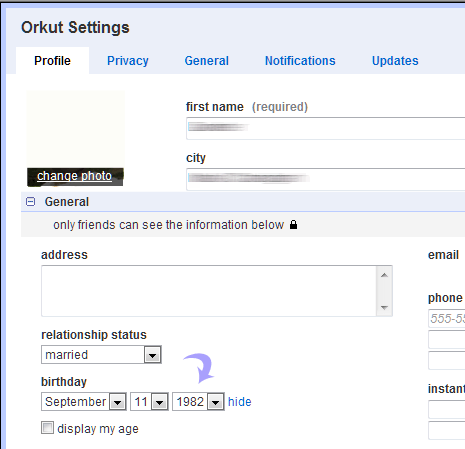Click the General section heading text
Viewport: 465px width, 449px height.
67,202
